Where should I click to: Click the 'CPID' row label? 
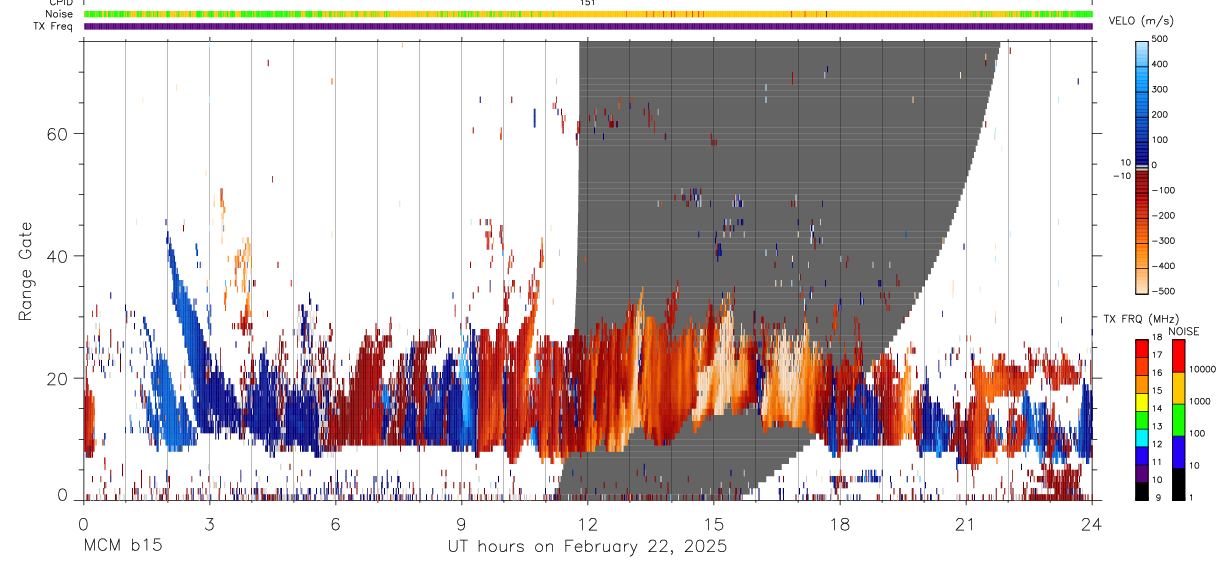(x=62, y=3)
